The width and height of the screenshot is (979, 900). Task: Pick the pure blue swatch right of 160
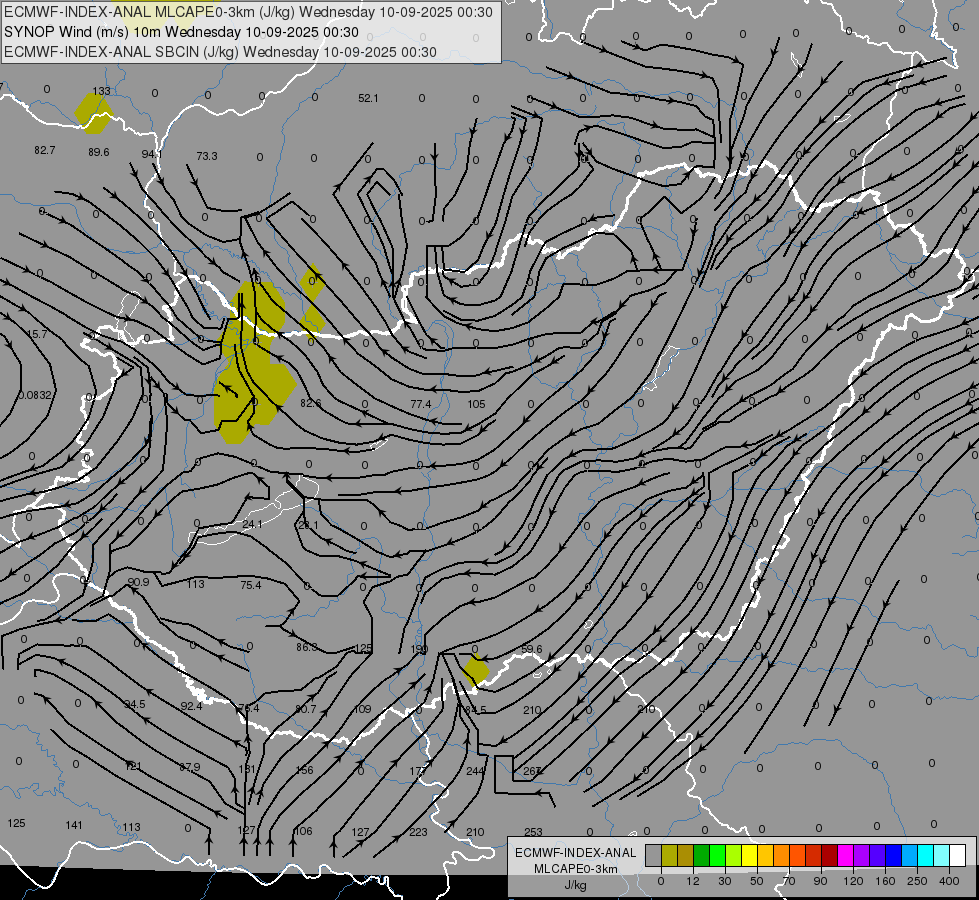pyautogui.click(x=893, y=855)
